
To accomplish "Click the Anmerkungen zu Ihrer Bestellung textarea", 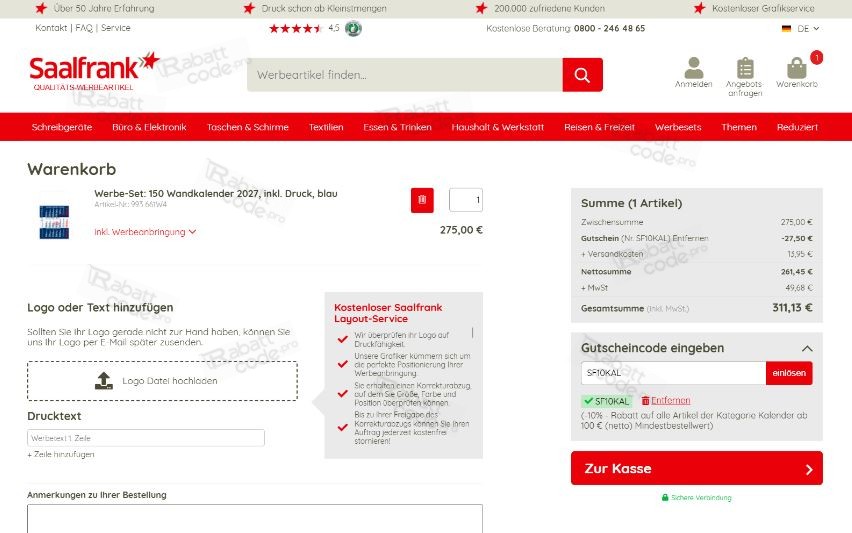I will 255,519.
